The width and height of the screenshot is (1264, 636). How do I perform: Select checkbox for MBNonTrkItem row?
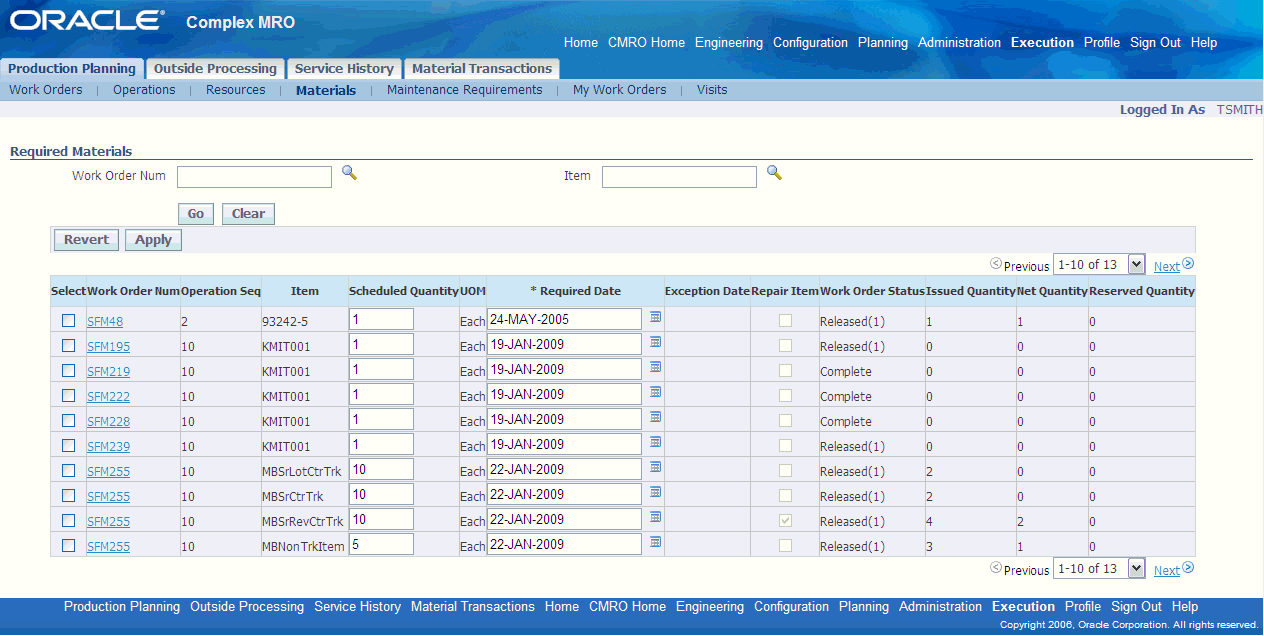pyautogui.click(x=68, y=545)
